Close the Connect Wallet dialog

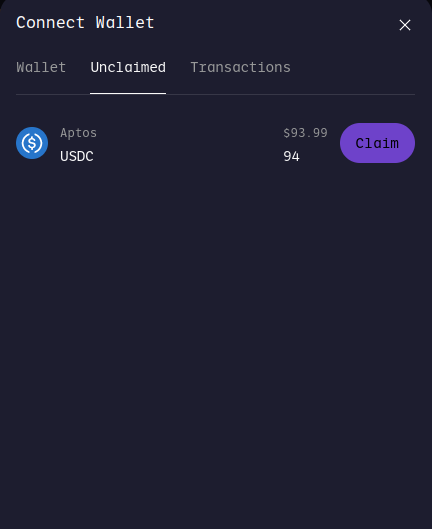point(405,25)
